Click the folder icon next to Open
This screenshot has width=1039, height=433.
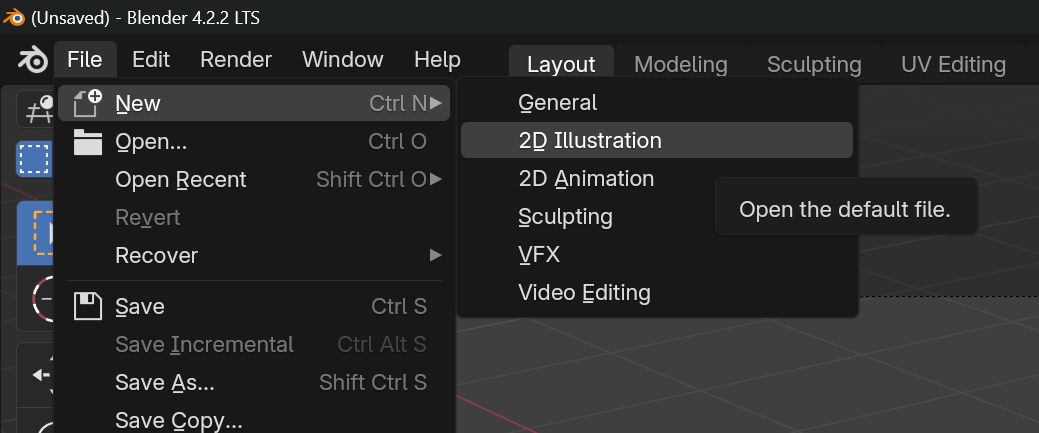pos(87,141)
